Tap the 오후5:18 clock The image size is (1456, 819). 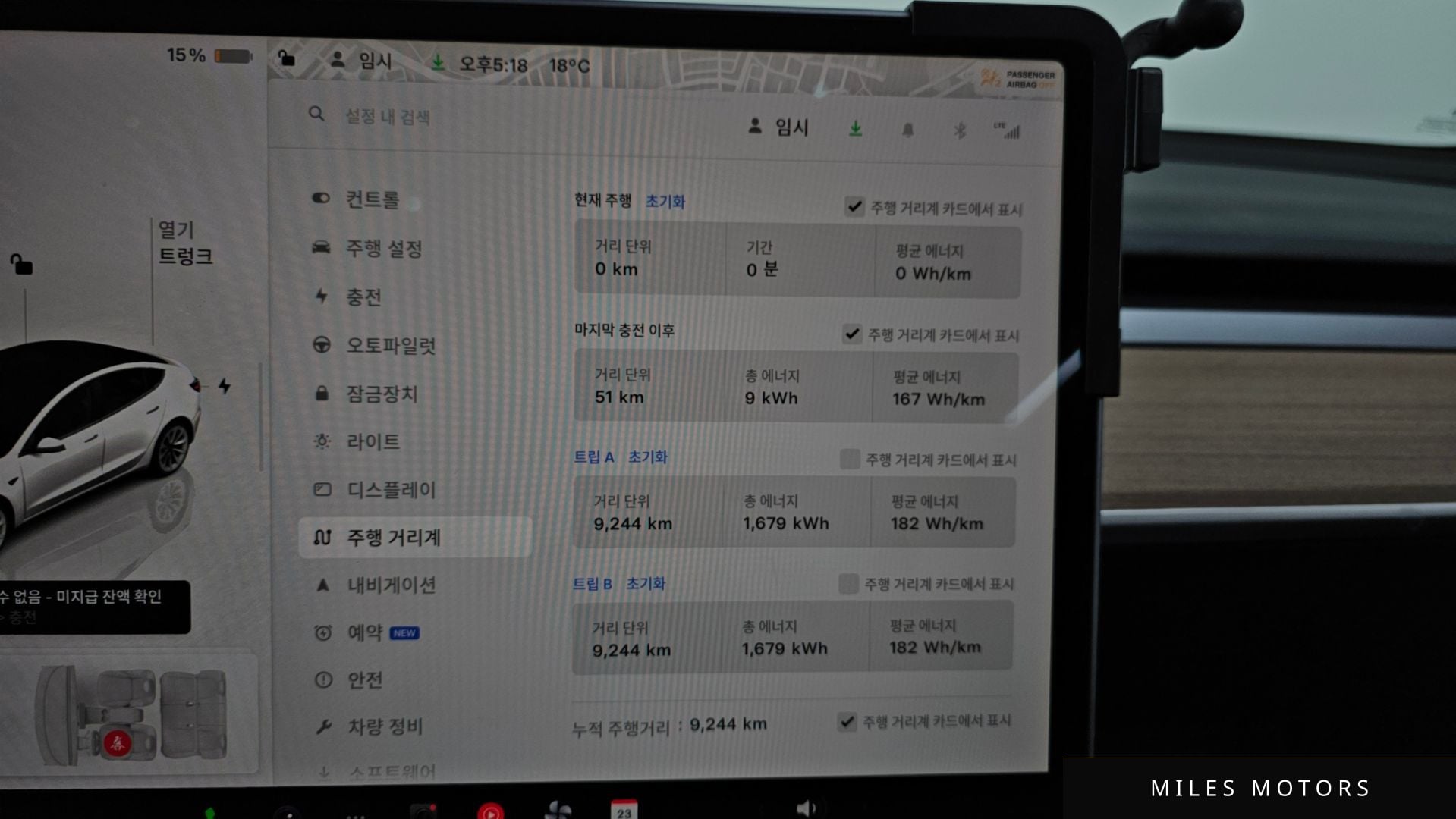click(493, 64)
